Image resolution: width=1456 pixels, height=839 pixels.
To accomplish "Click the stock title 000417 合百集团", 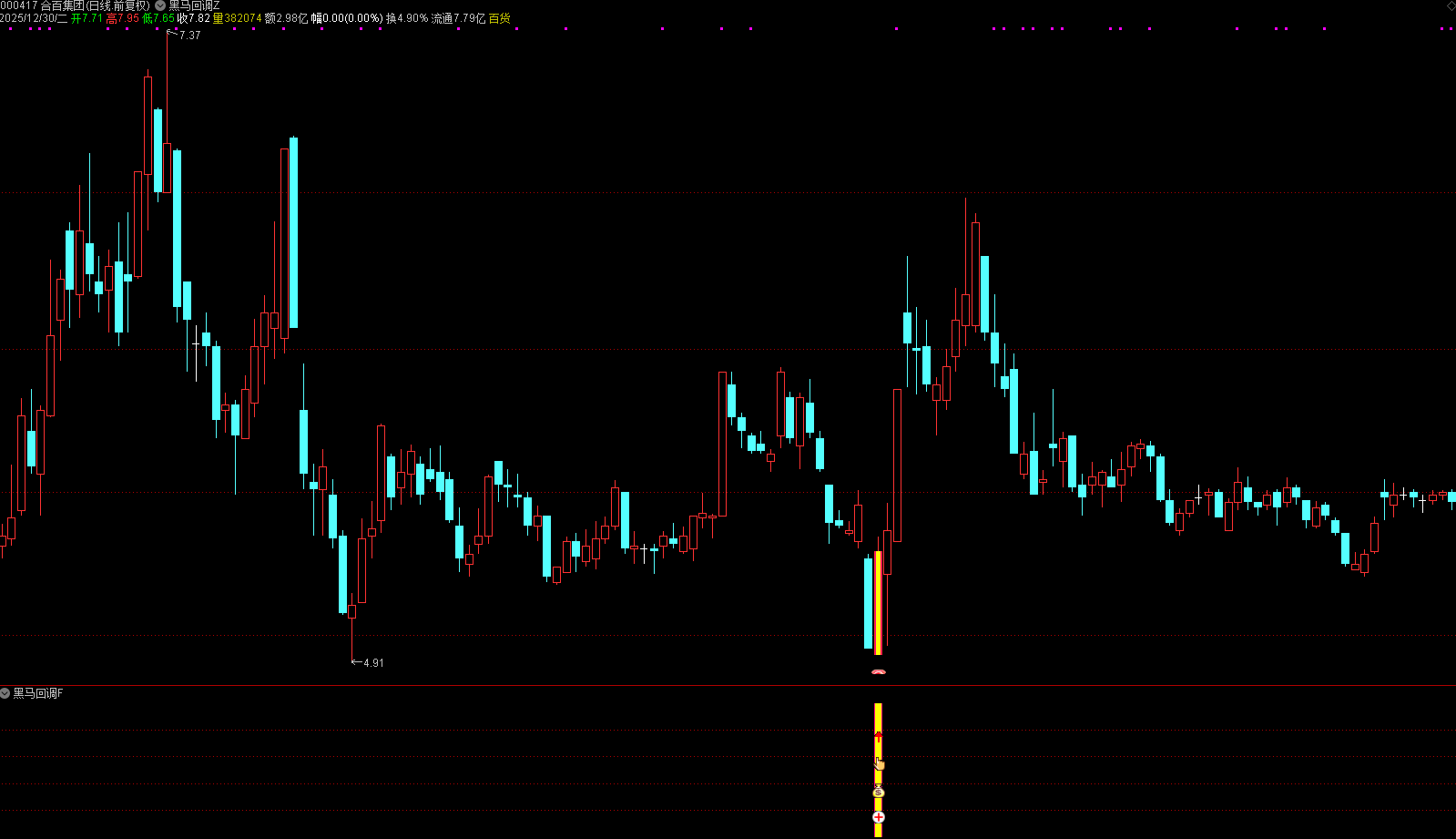I will 43,5.
